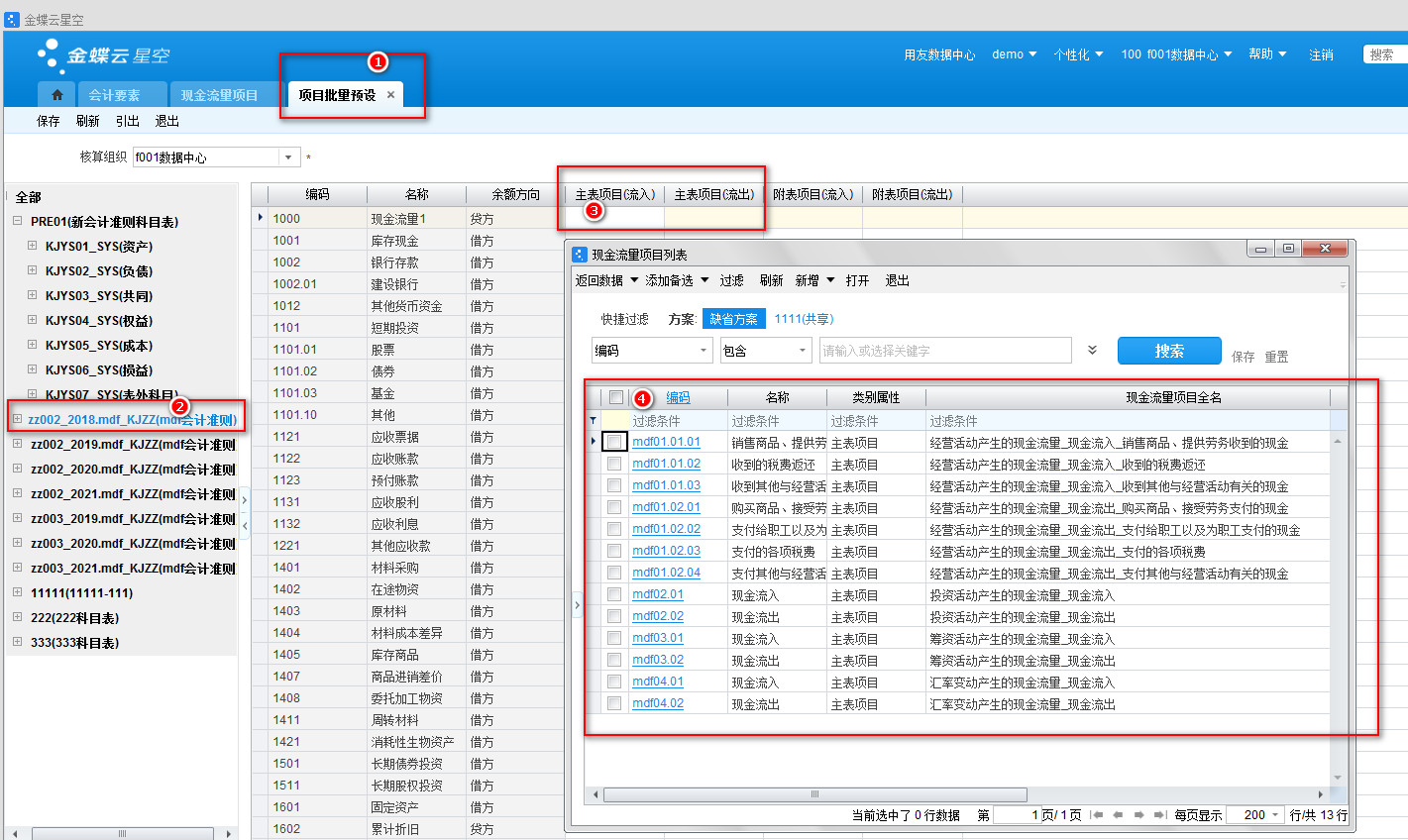Open the 返回数据 menu

[606, 280]
